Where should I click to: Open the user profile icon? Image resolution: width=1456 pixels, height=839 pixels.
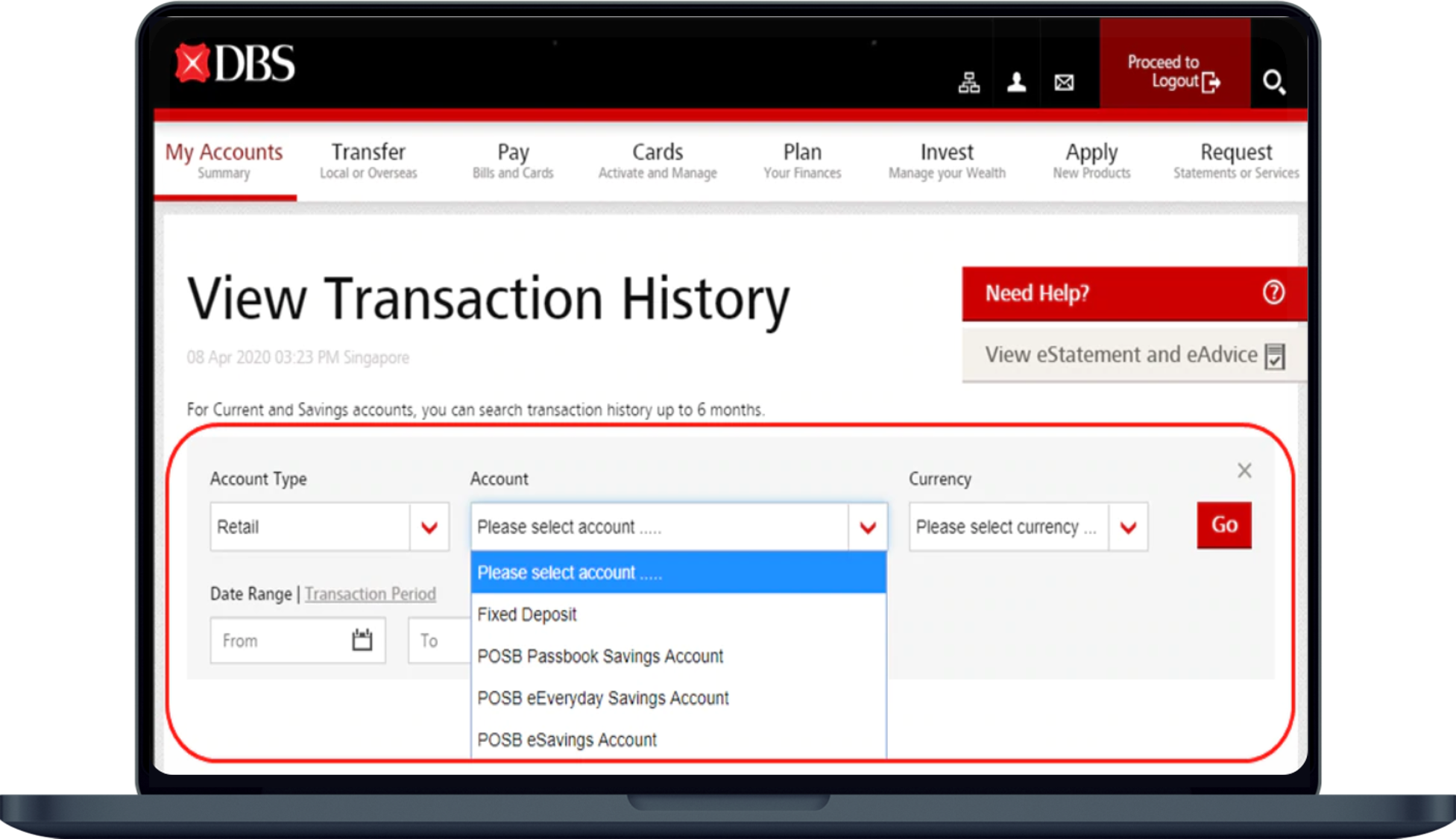[1016, 82]
